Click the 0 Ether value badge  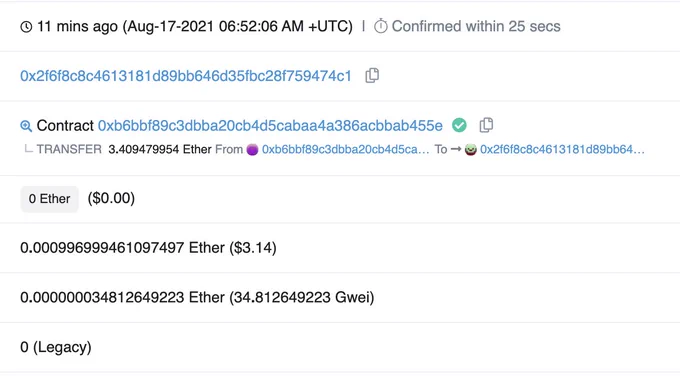click(49, 199)
